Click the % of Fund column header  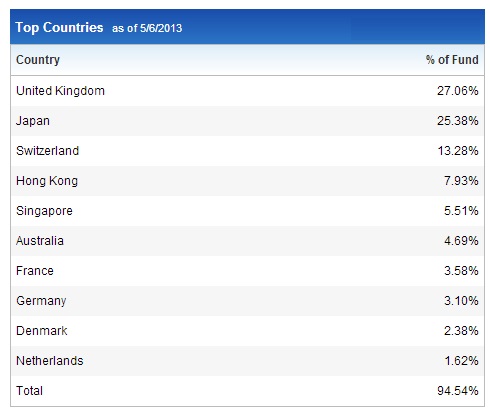click(452, 60)
